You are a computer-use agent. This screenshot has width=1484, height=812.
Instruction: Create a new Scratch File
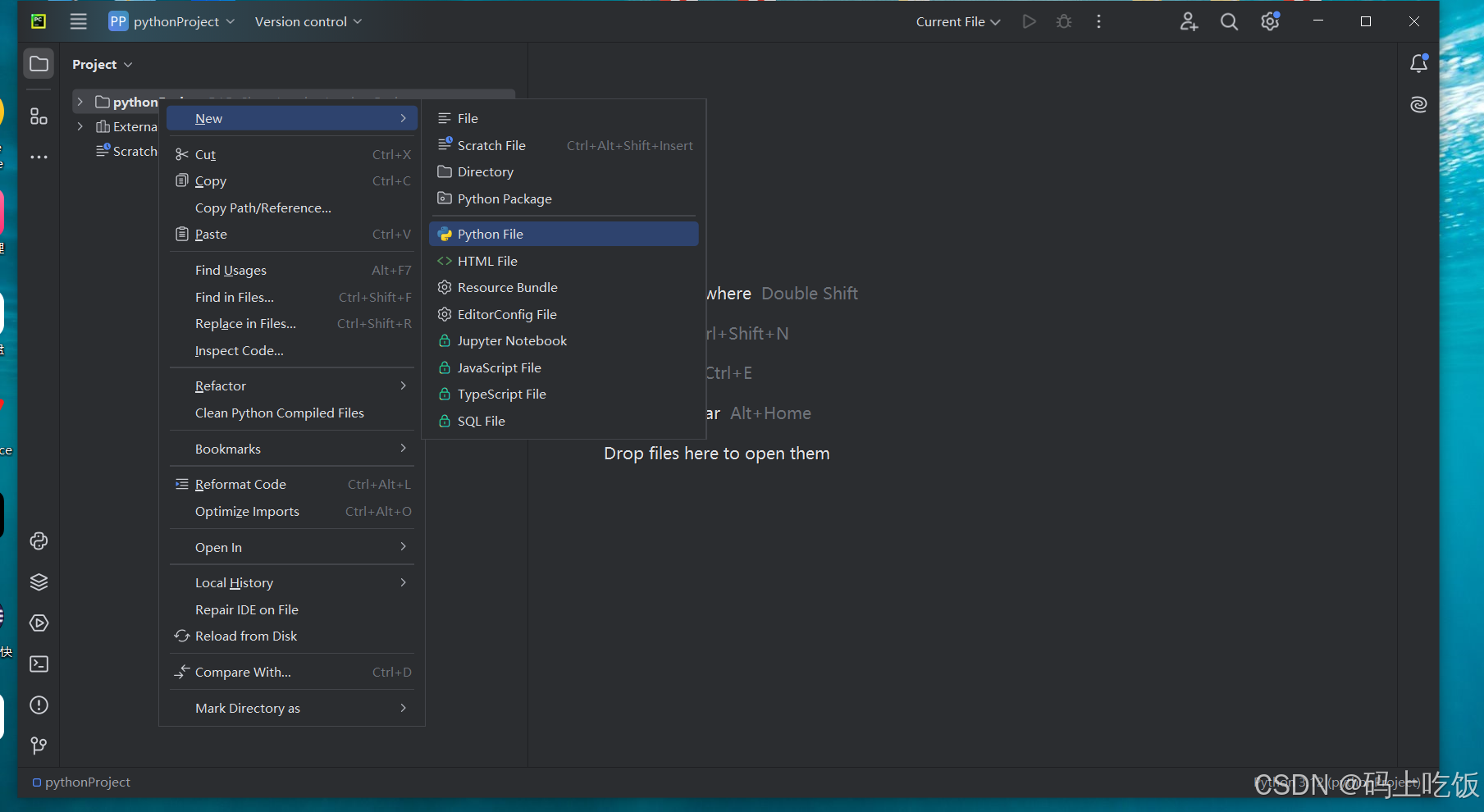pos(564,145)
